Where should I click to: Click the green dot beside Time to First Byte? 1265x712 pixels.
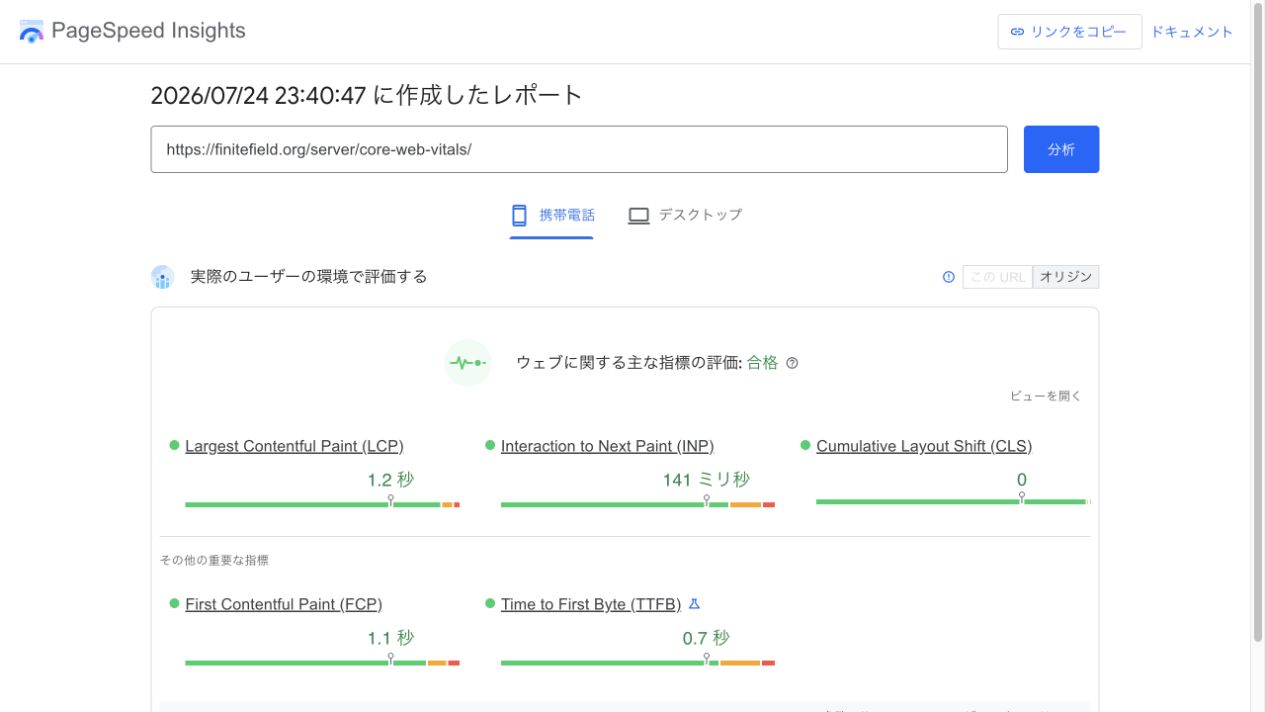click(x=490, y=603)
